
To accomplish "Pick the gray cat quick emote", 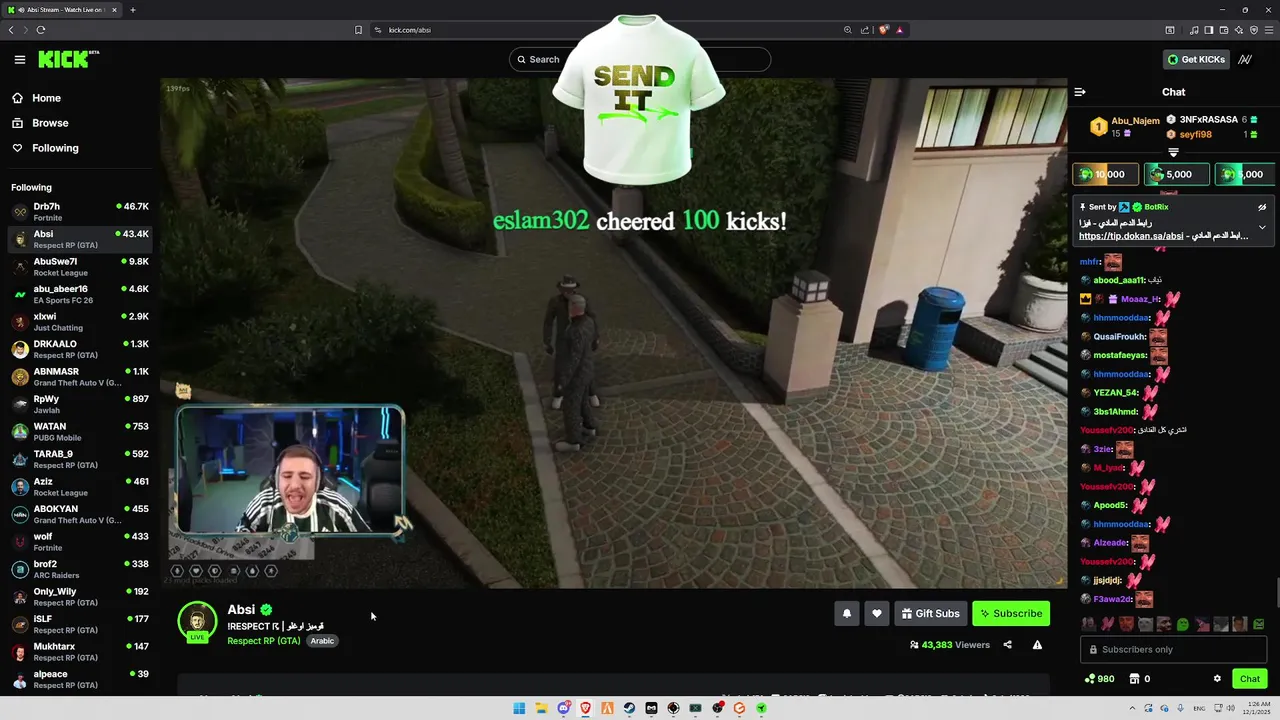I will [x=1145, y=624].
